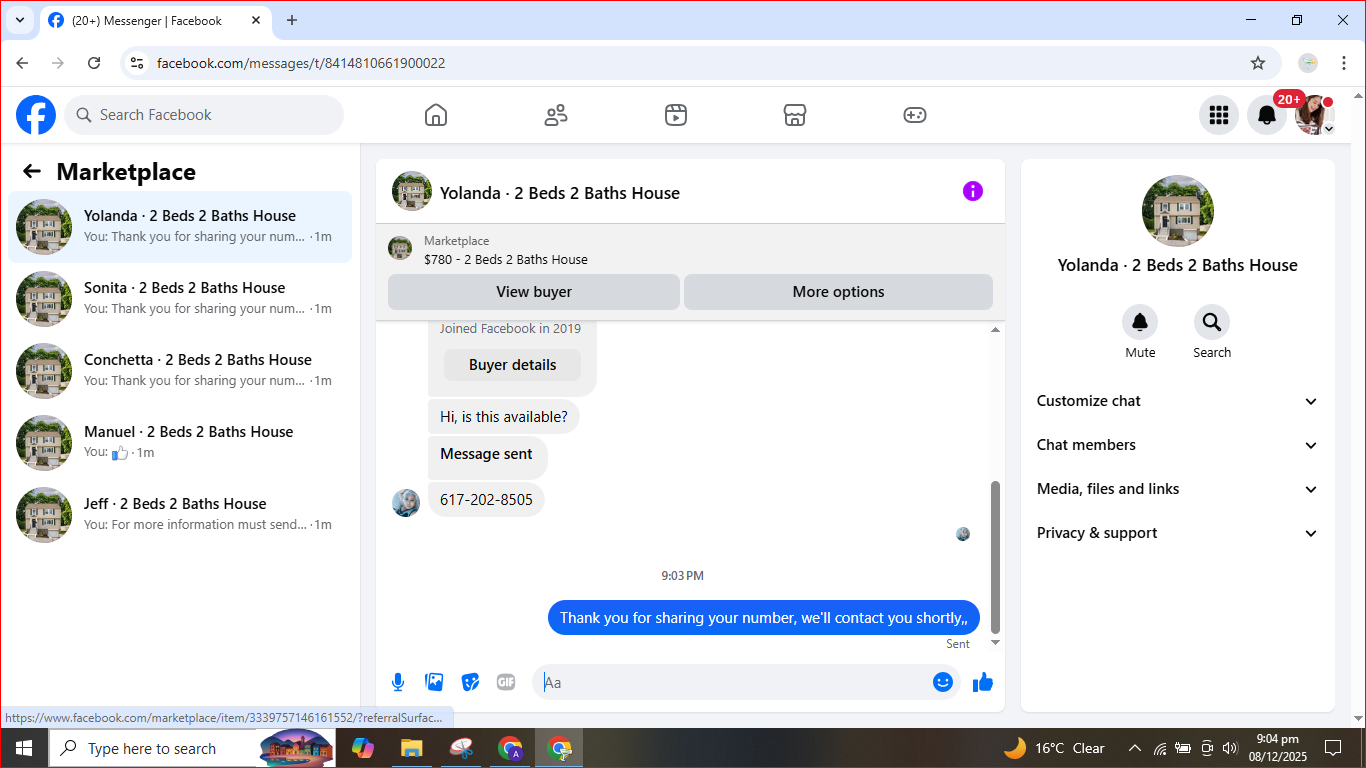This screenshot has height=768, width=1366.
Task: Open the Conchetta conversation in the list
Action: [x=180, y=371]
